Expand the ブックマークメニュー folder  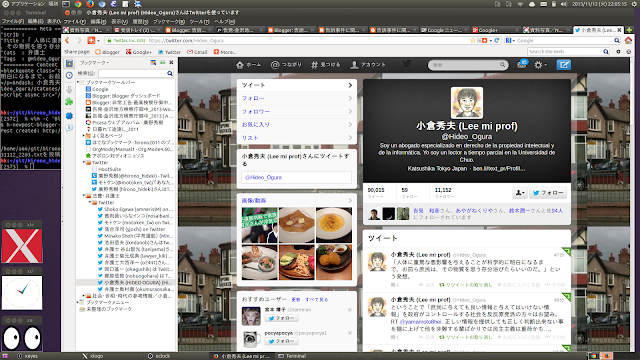78,302
